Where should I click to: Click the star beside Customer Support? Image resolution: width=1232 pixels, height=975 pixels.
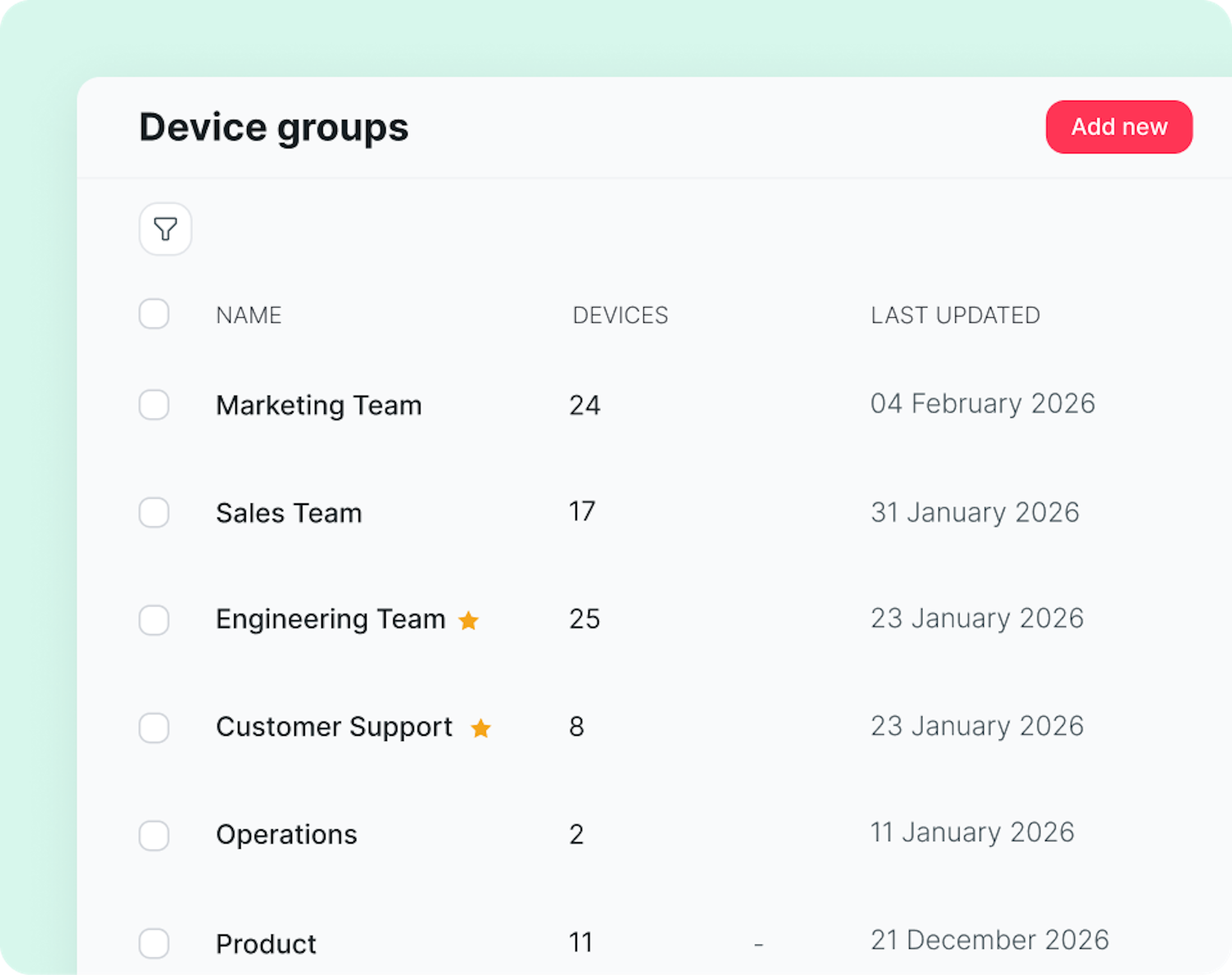481,728
